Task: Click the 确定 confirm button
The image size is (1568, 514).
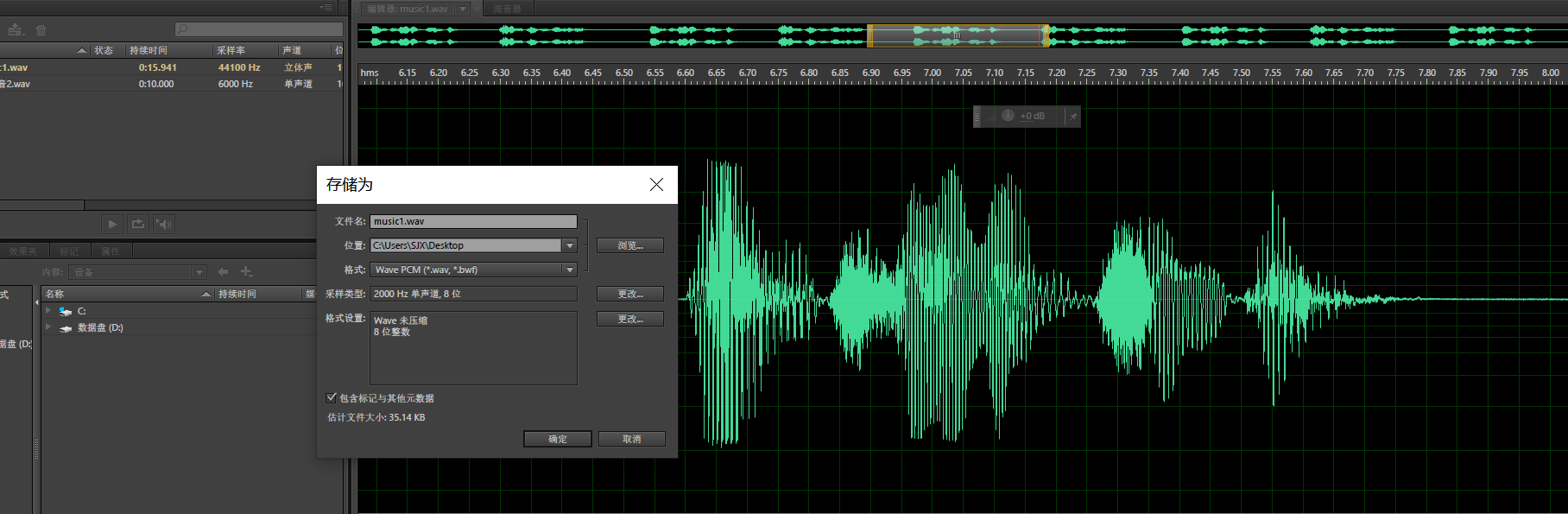Action: [x=558, y=439]
